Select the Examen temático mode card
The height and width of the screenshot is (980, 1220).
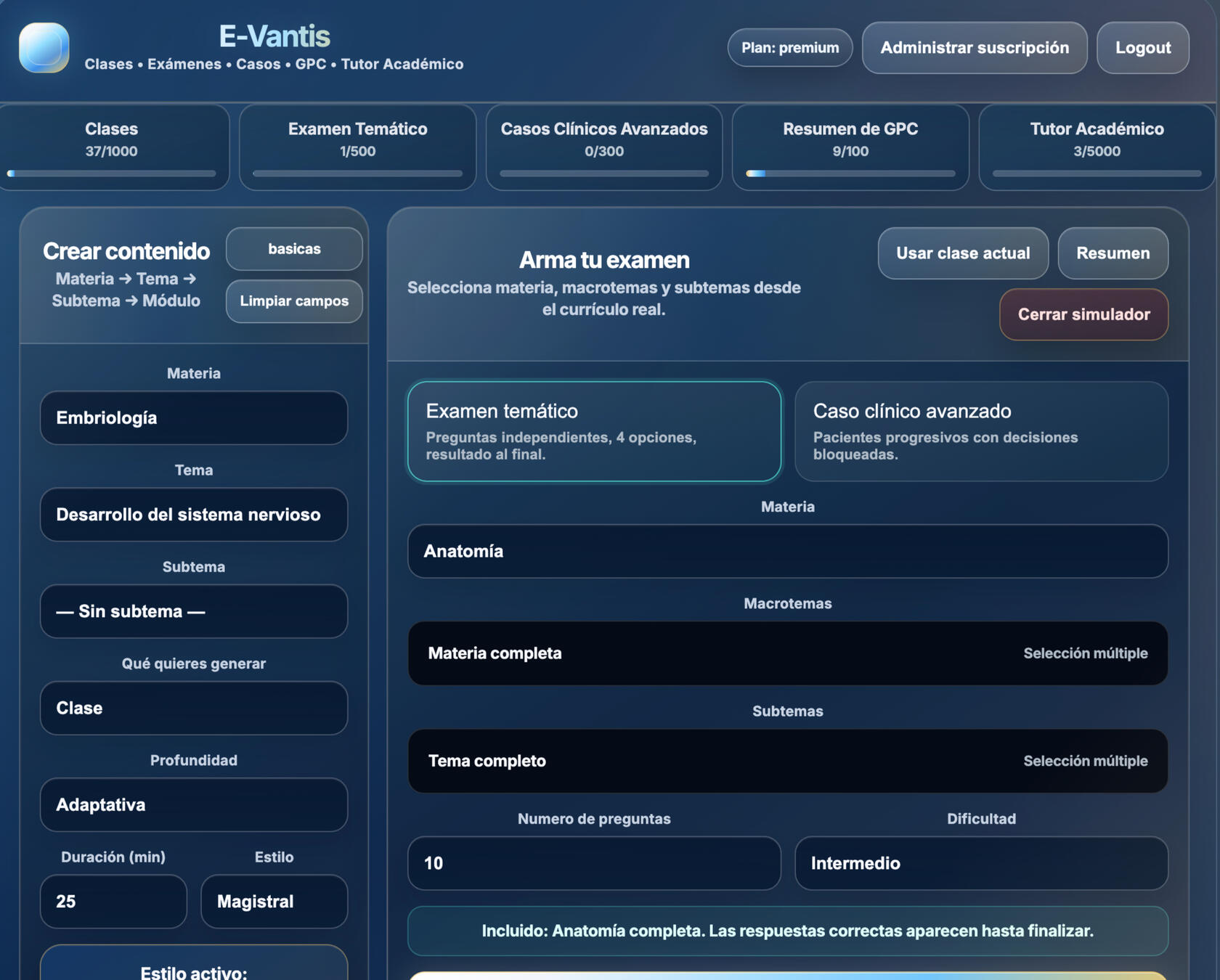[x=594, y=431]
